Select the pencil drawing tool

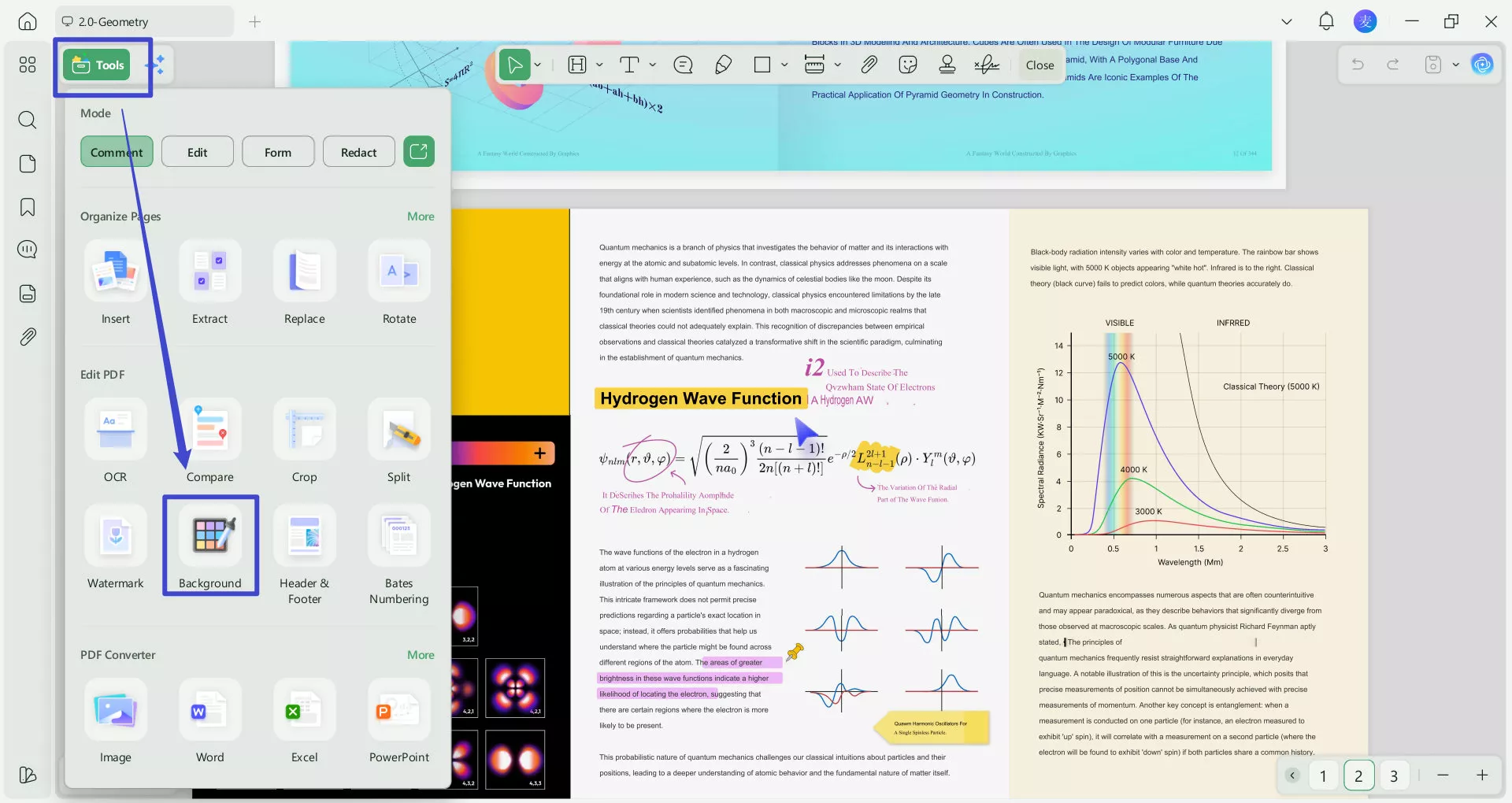723,65
